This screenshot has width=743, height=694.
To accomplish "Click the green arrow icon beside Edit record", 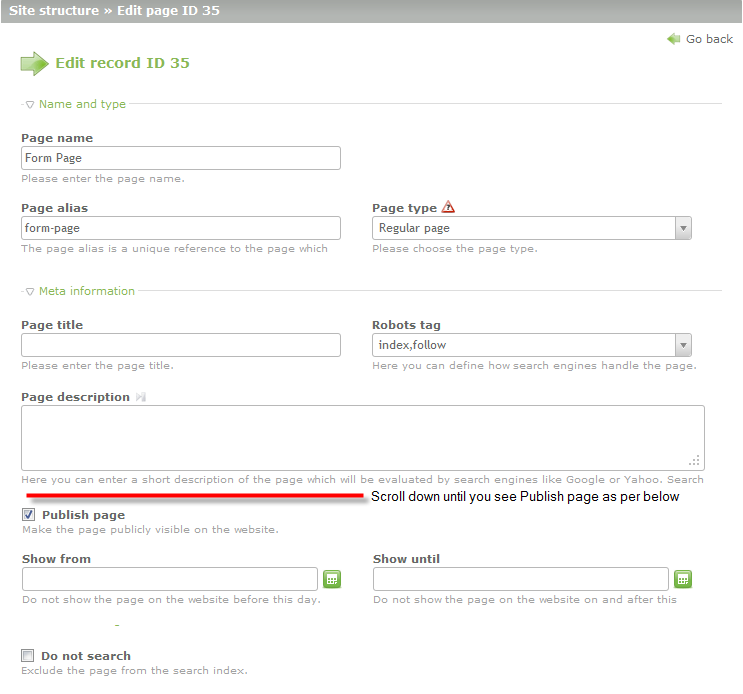I will tap(34, 64).
